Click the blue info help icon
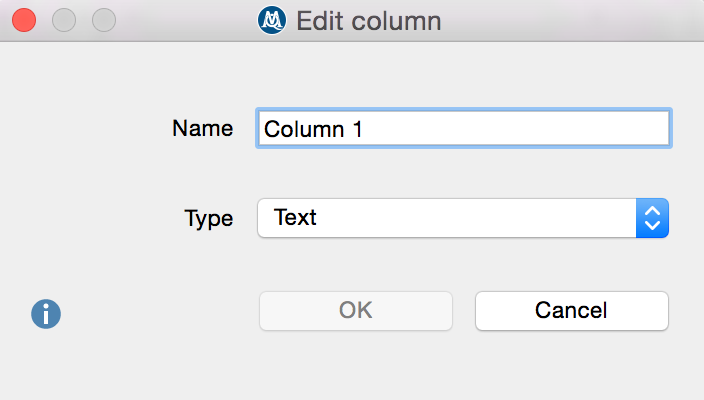The height and width of the screenshot is (400, 704). click(x=46, y=314)
